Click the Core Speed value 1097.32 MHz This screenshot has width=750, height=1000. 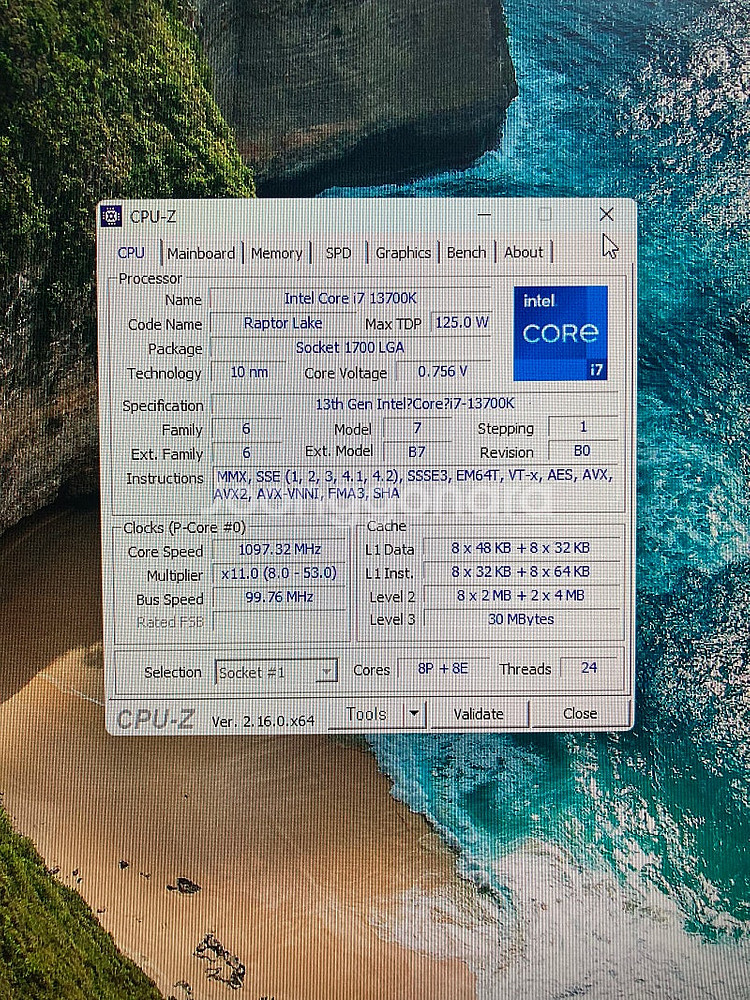click(x=279, y=550)
